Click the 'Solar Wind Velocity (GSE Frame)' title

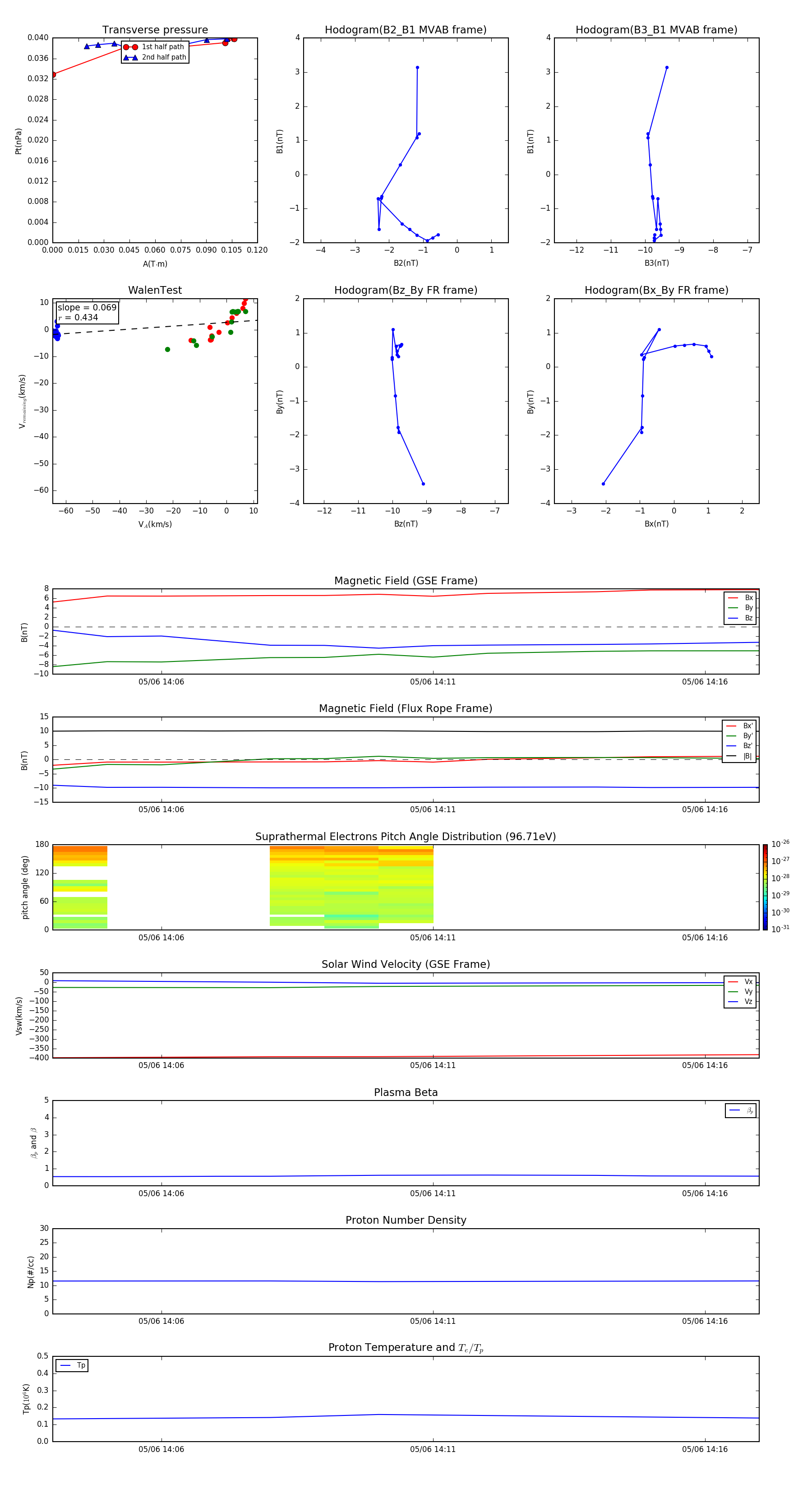(406, 964)
